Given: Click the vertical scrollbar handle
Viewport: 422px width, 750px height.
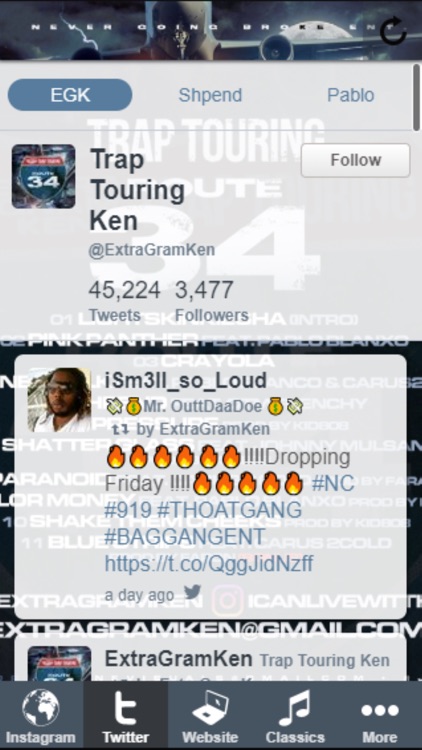Looking at the screenshot, I should coord(417,95).
